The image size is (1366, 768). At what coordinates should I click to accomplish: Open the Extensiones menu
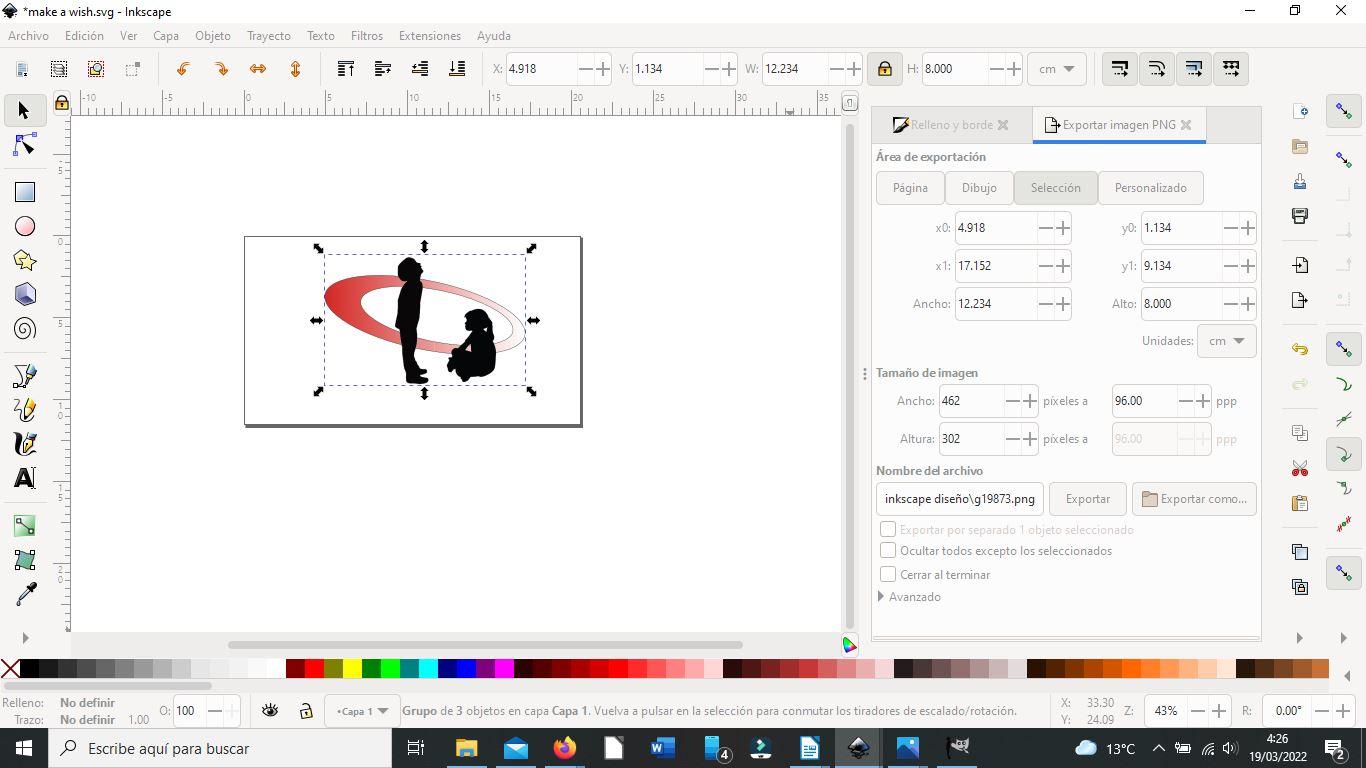click(430, 36)
